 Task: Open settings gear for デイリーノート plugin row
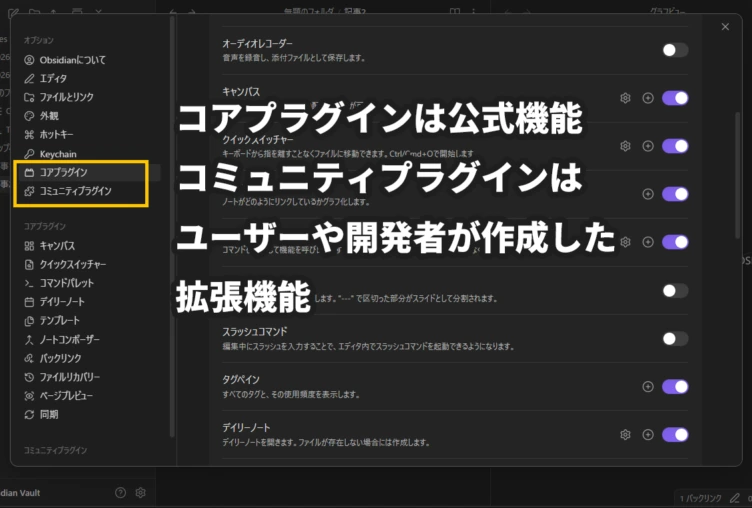[625, 434]
